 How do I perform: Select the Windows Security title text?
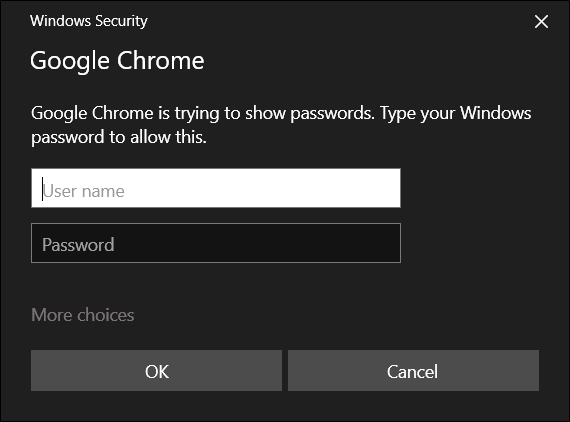tap(89, 21)
